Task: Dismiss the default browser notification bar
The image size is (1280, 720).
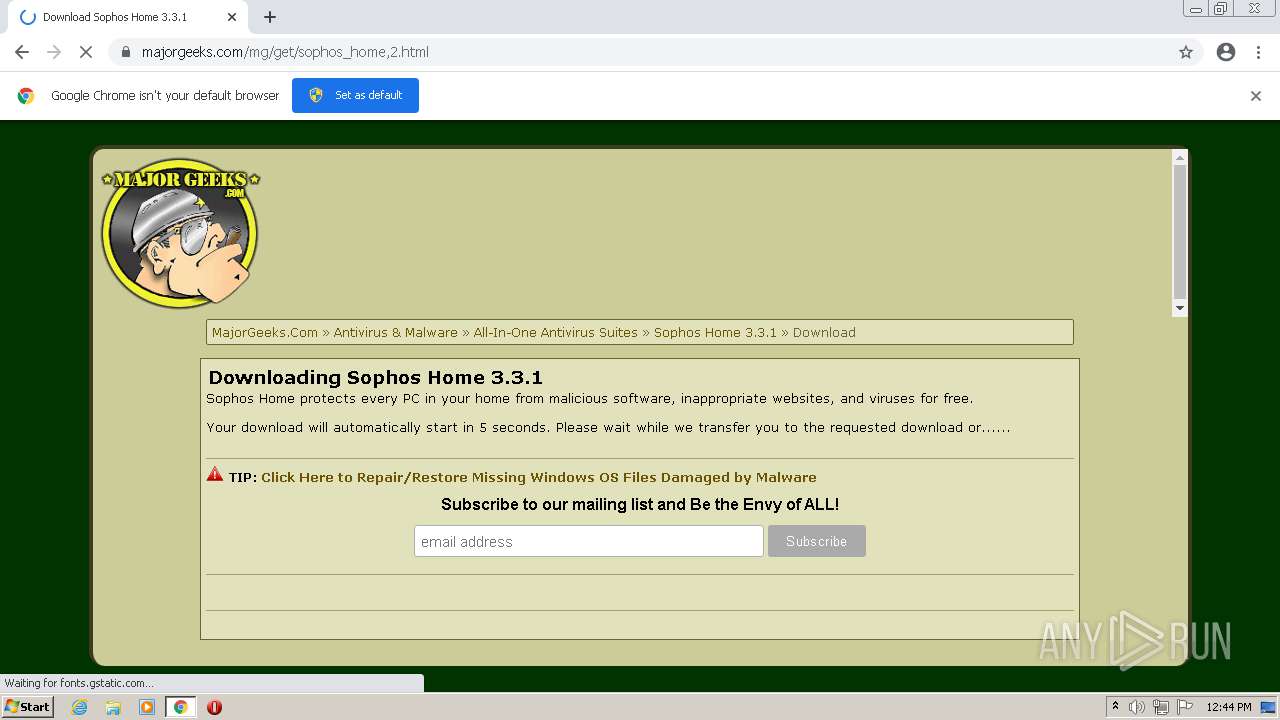Action: point(1256,96)
